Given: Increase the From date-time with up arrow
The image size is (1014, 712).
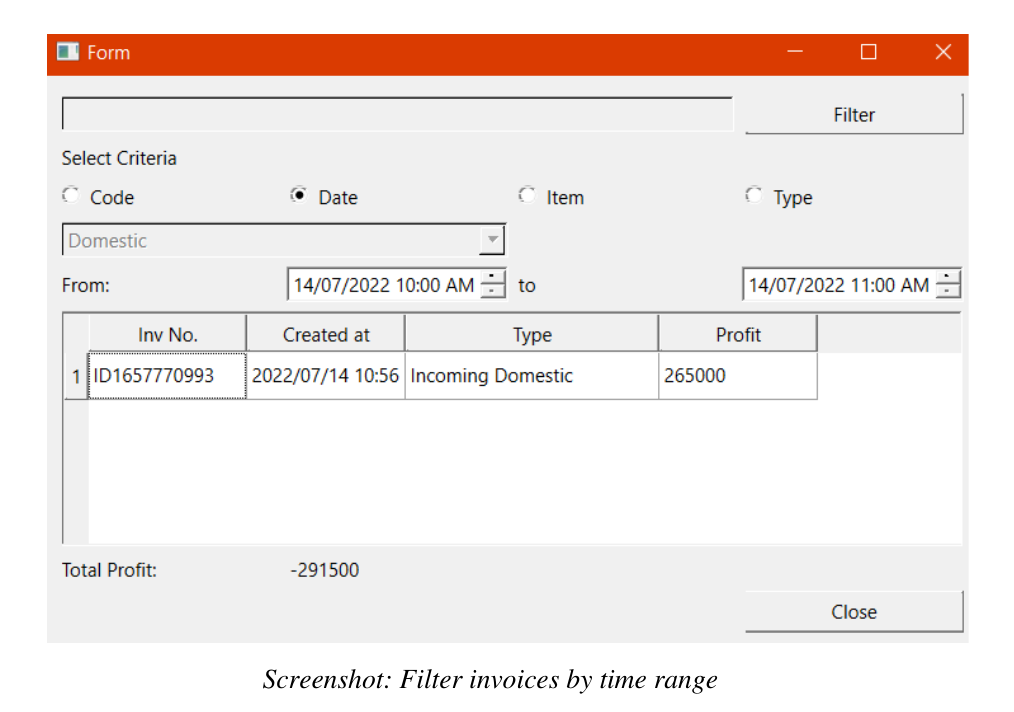Looking at the screenshot, I should click(493, 277).
